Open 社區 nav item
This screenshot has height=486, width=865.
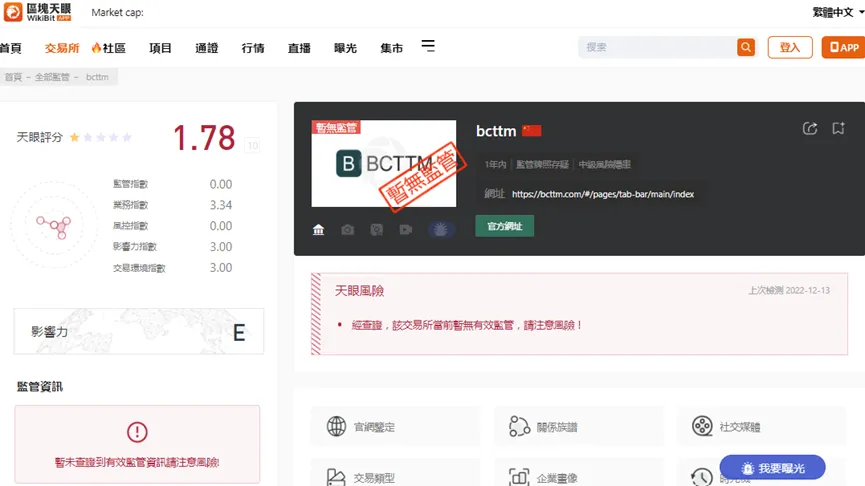[x=109, y=48]
